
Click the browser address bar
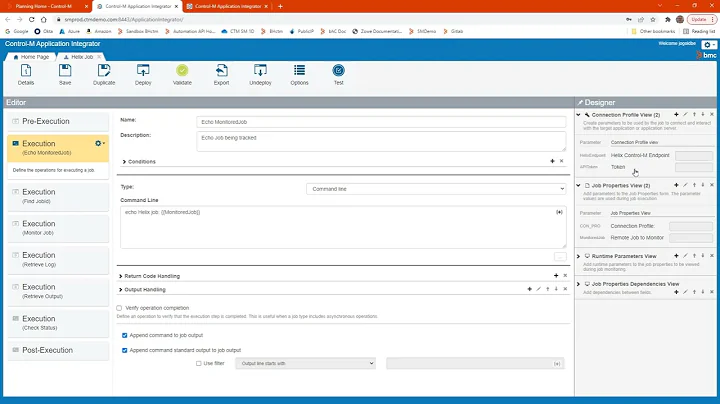click(340, 19)
